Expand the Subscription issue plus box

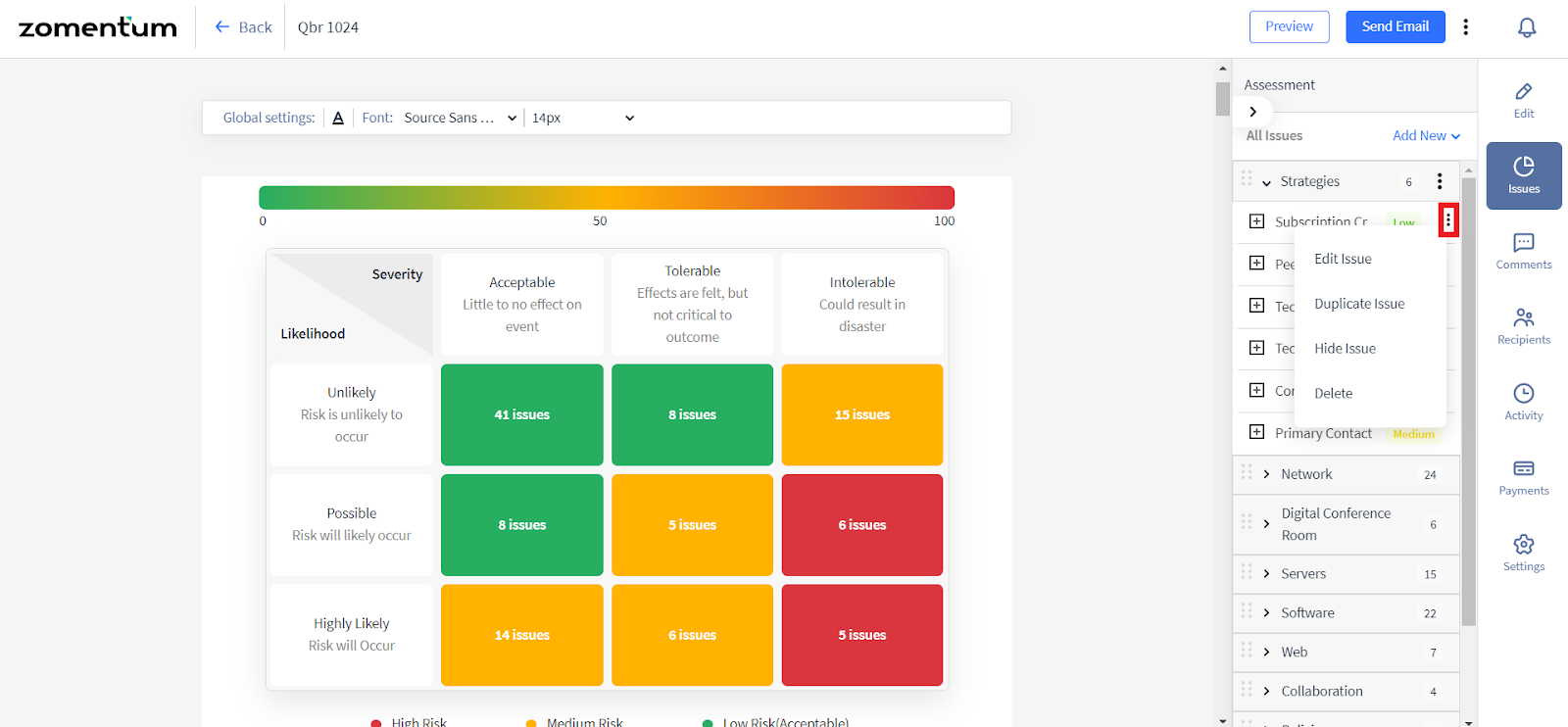coord(1256,221)
